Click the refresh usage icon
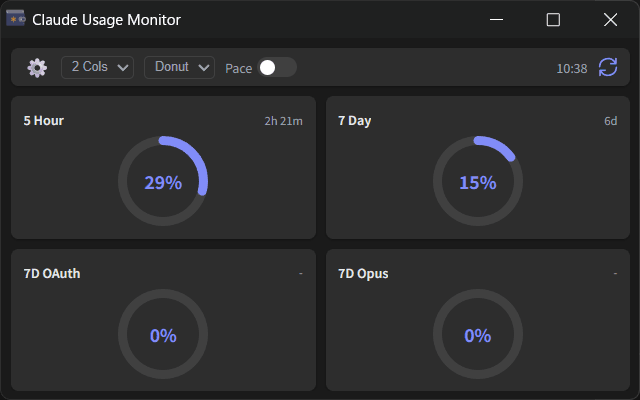This screenshot has height=400, width=640. [608, 67]
